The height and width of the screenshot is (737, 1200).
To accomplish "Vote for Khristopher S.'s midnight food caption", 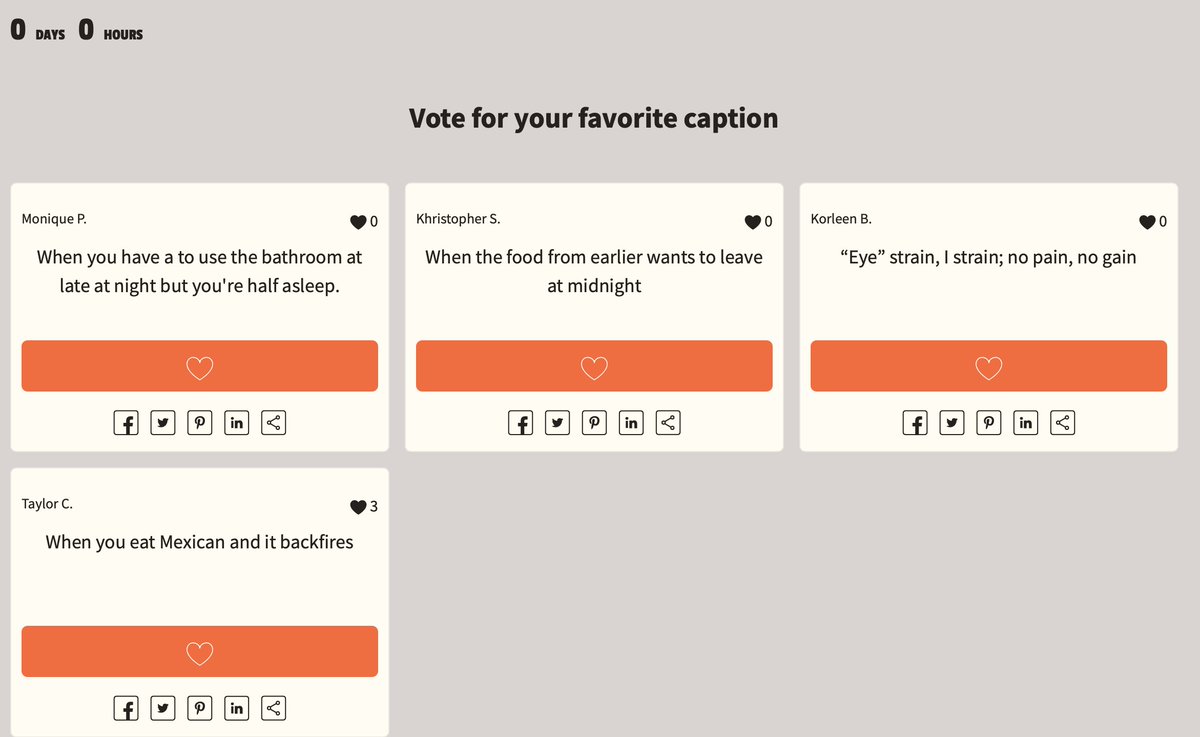I will pos(594,366).
